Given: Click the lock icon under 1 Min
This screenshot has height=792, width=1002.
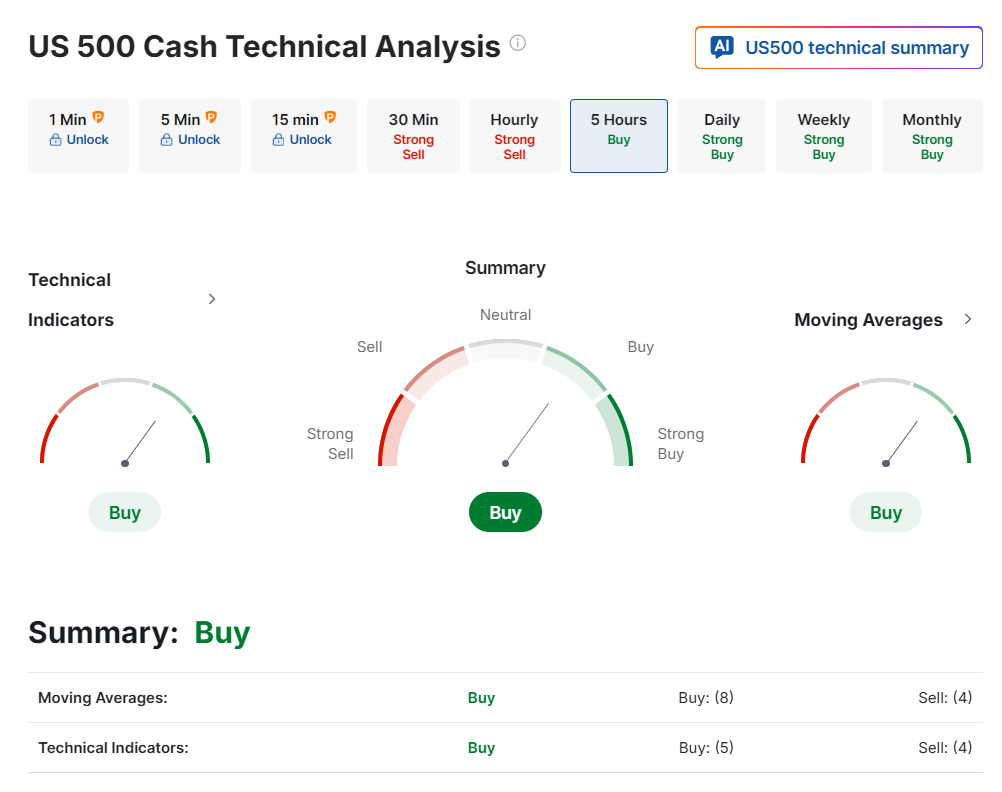Looking at the screenshot, I should (56, 139).
